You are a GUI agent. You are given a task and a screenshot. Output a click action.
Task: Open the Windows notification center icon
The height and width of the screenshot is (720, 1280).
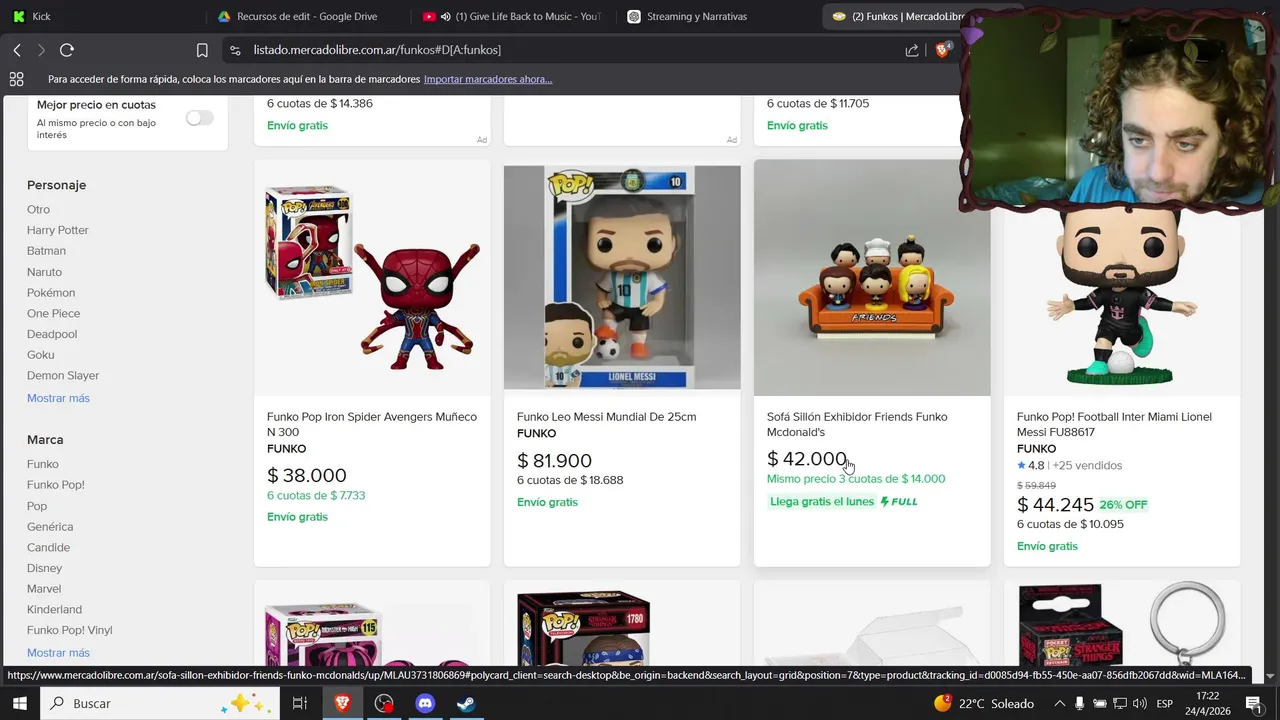(1254, 703)
